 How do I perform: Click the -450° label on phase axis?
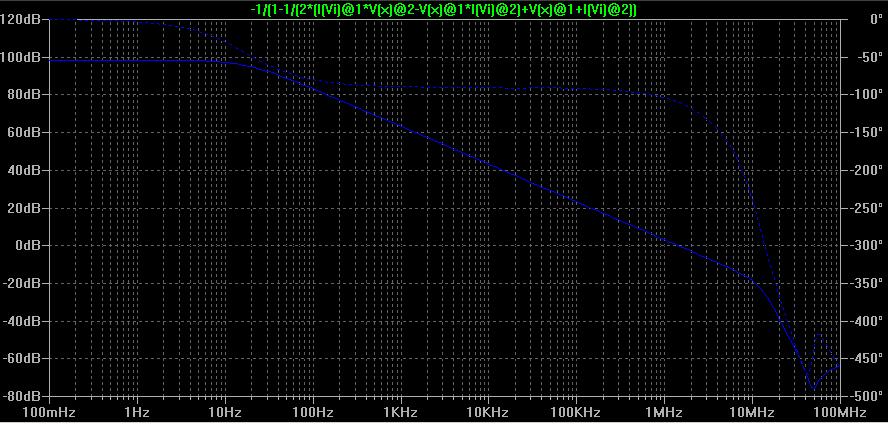(865, 359)
